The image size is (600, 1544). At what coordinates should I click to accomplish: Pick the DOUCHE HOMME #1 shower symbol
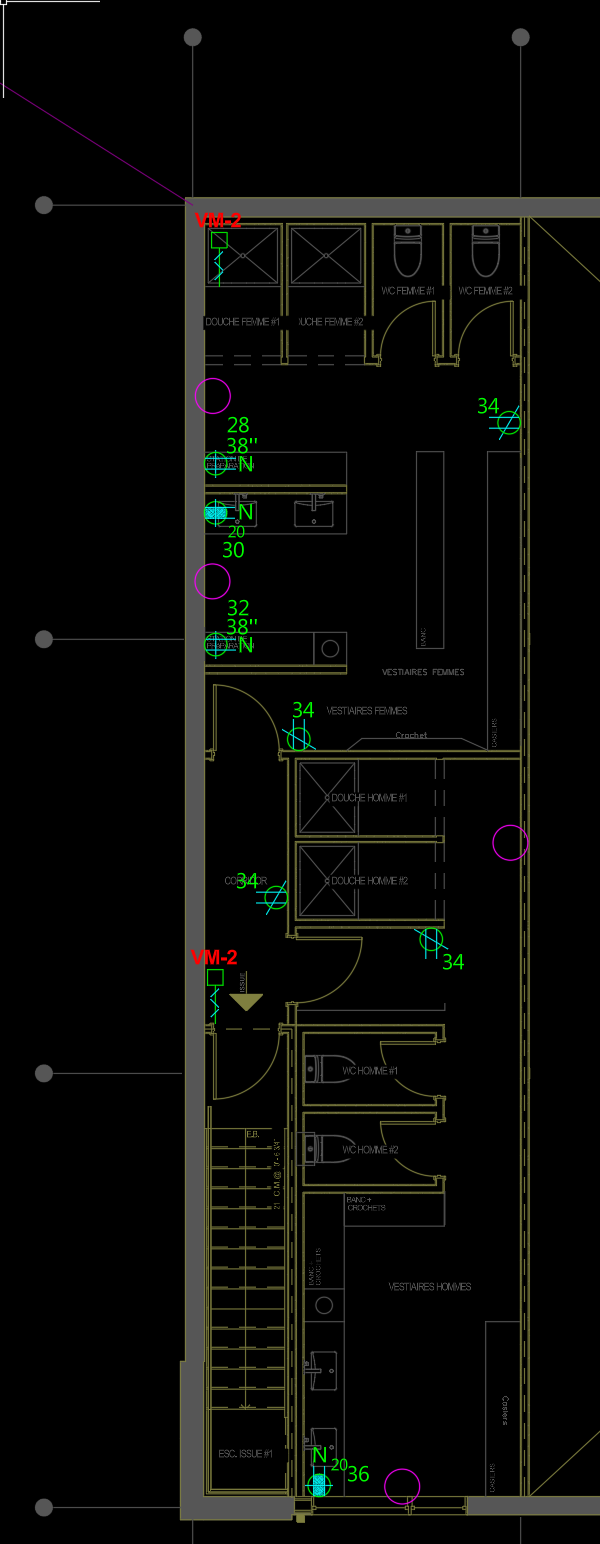click(327, 798)
